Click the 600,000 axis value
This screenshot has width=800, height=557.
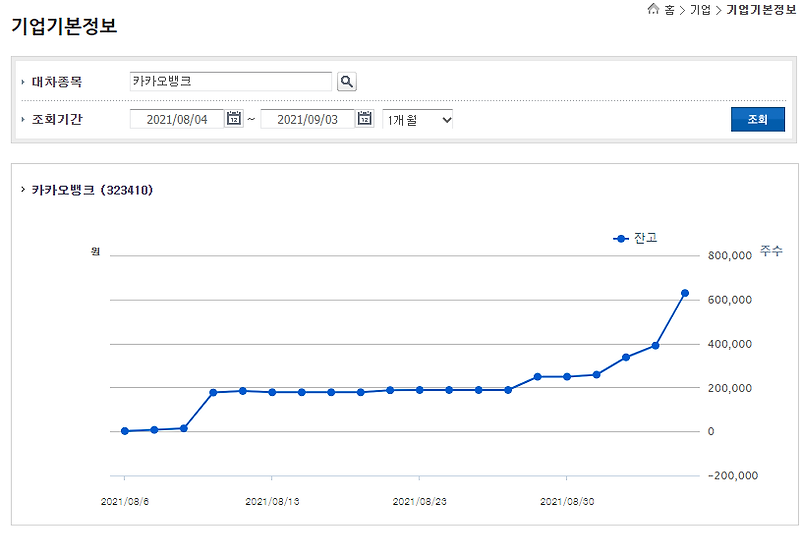pos(730,300)
